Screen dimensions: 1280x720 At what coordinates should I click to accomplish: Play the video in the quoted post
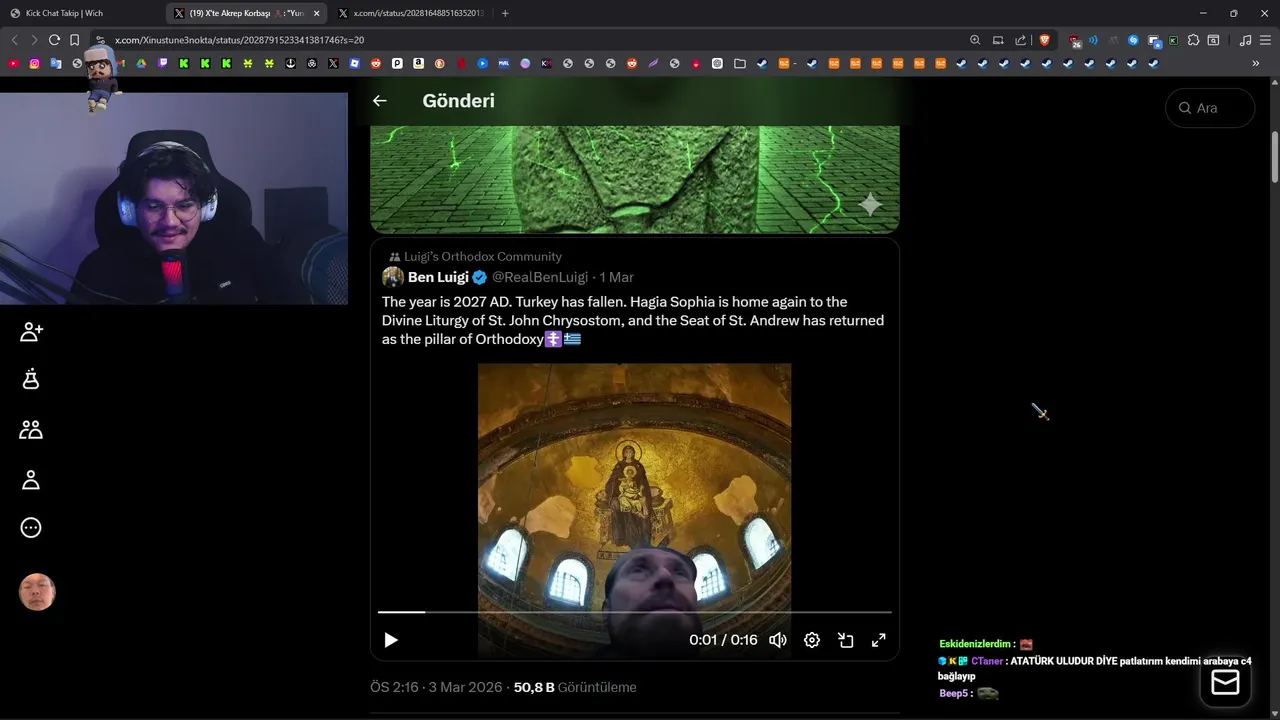[391, 640]
